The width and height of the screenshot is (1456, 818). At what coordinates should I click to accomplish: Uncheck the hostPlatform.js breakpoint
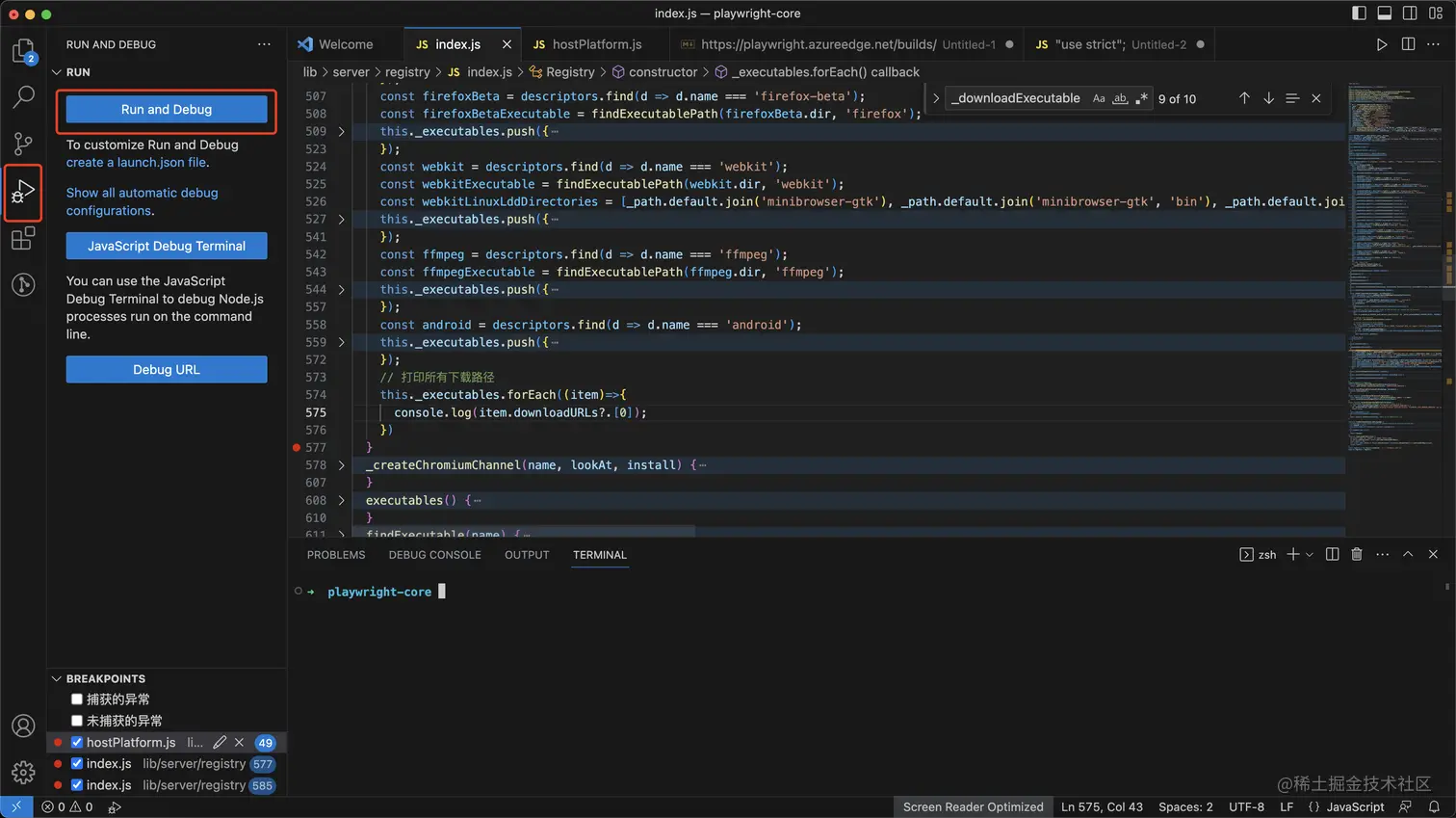point(77,742)
